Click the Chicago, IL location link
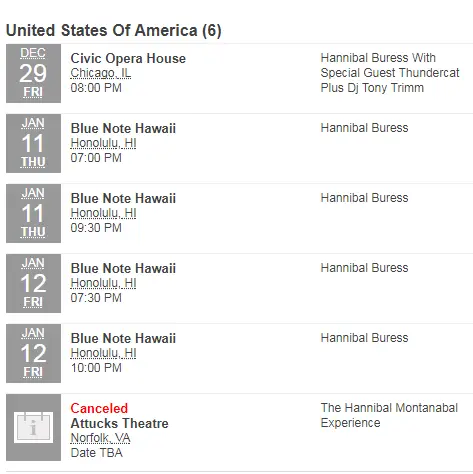 [101, 73]
